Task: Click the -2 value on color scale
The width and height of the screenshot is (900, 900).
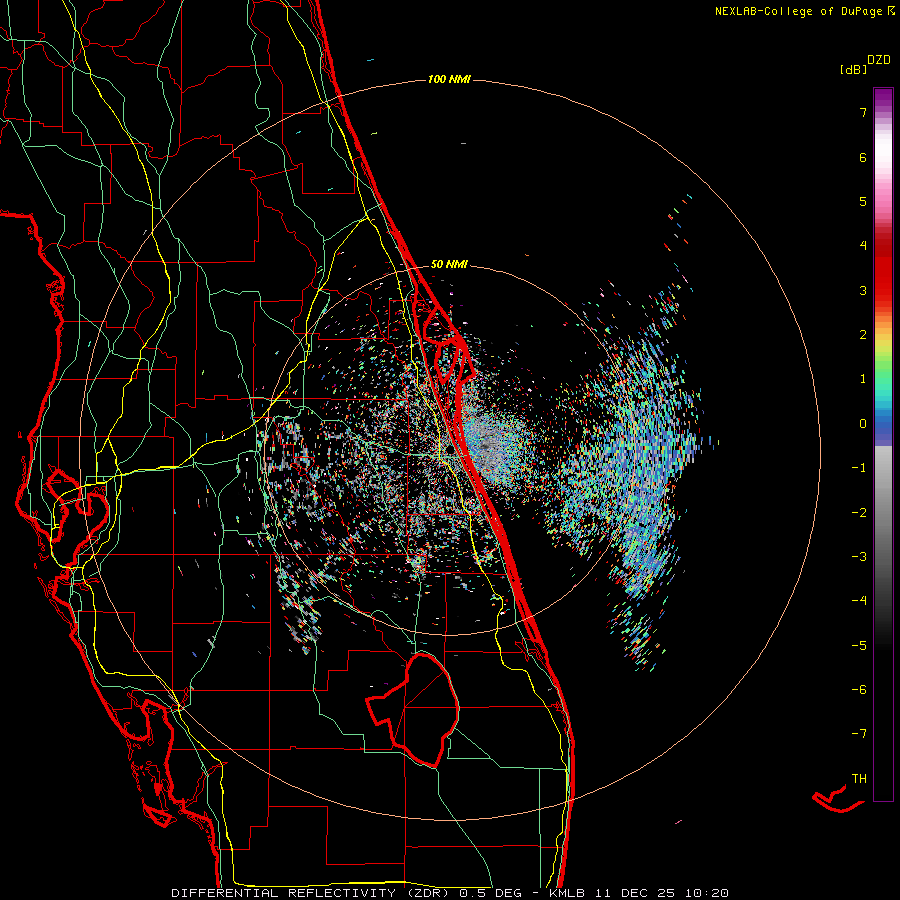Action: coord(859,512)
